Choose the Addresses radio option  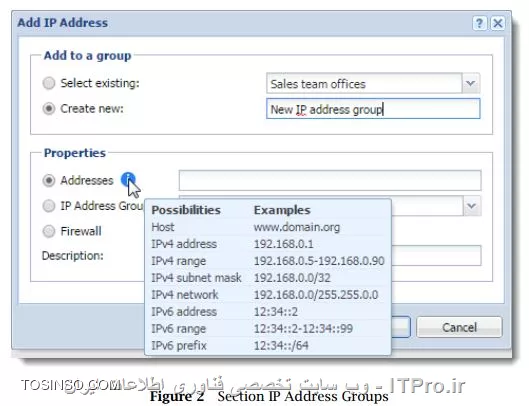click(49, 180)
